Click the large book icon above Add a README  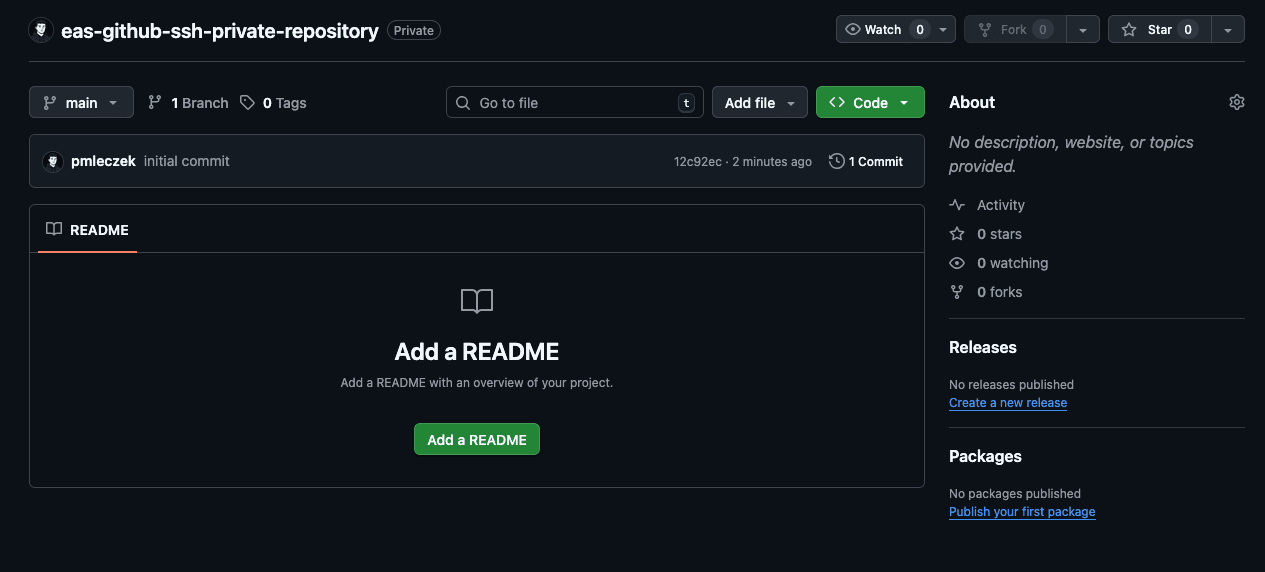[477, 301]
